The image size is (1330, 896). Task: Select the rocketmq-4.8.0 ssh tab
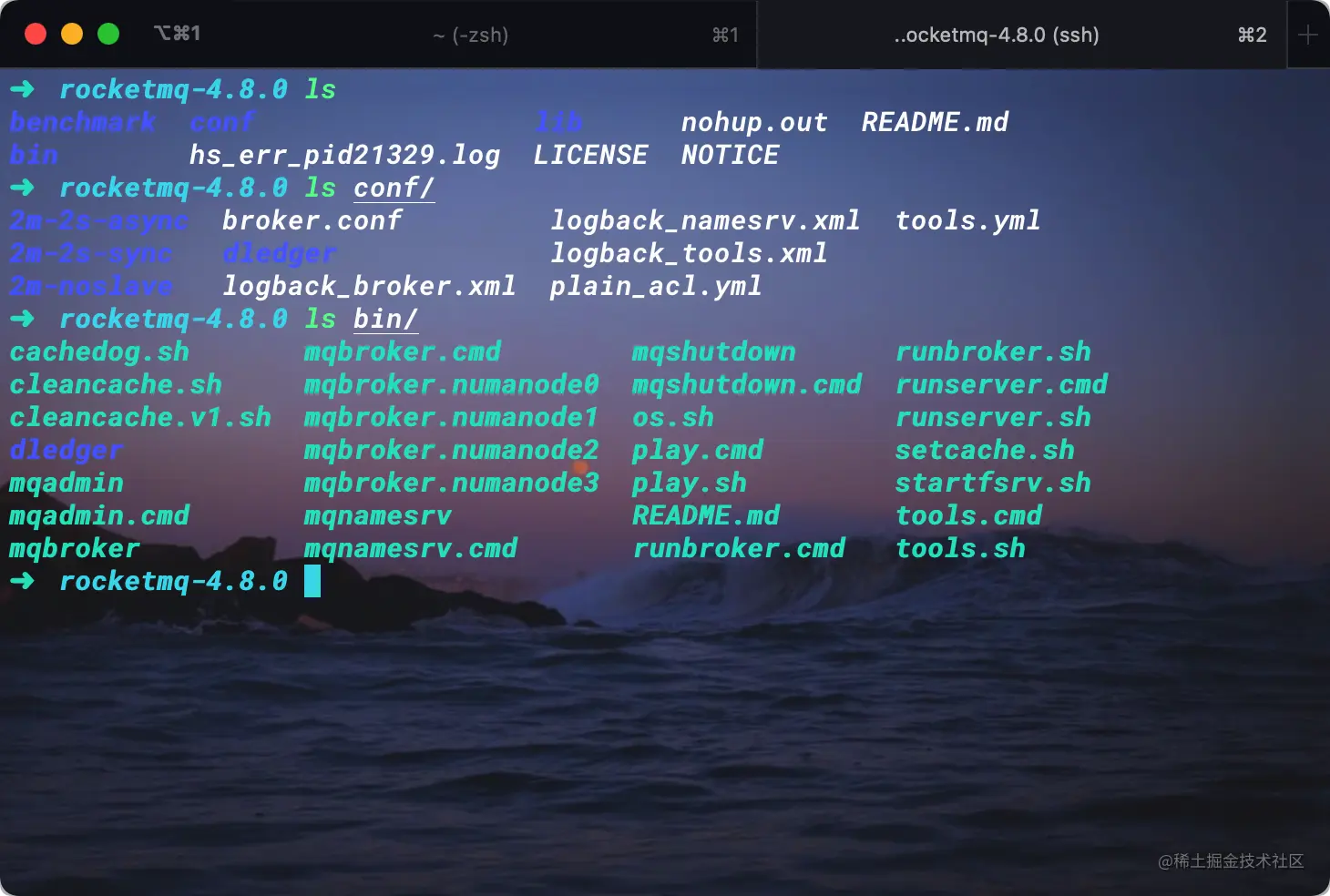click(x=997, y=35)
